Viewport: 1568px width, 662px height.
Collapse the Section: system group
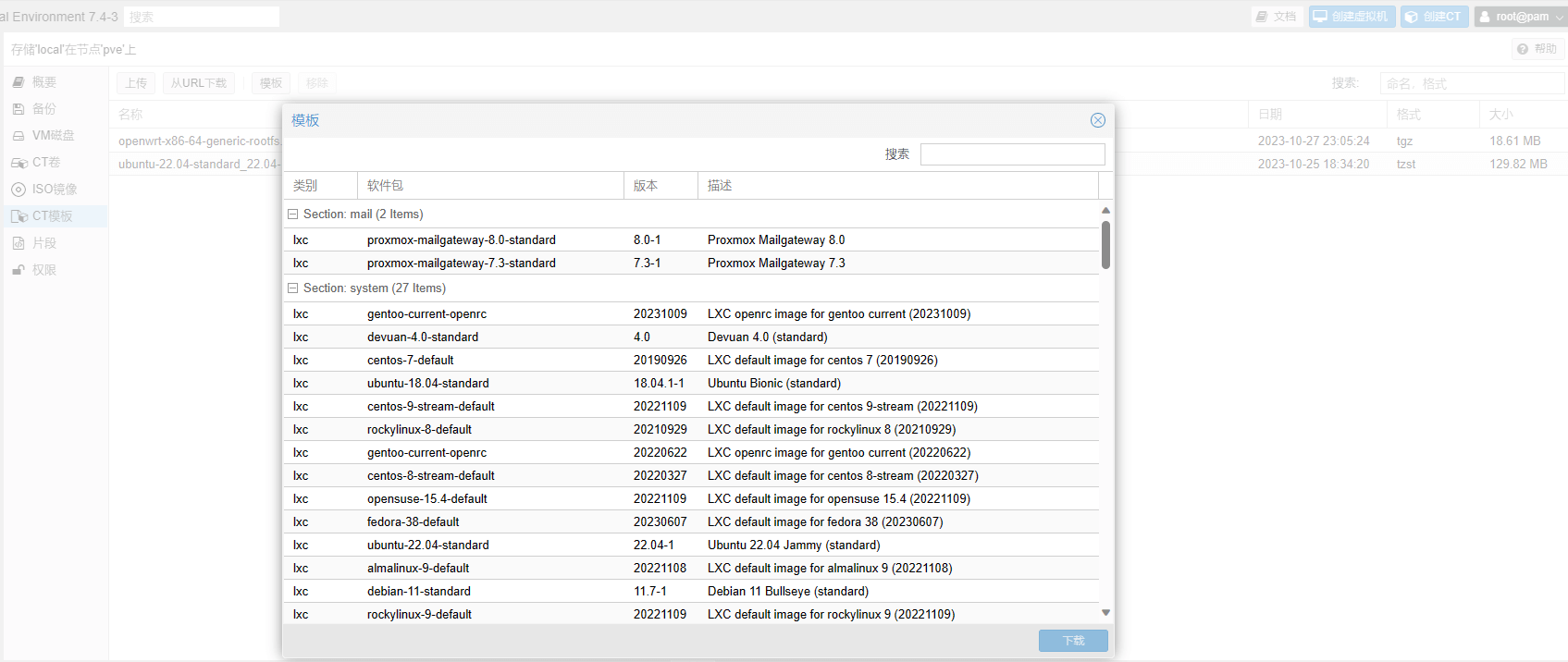pos(292,288)
